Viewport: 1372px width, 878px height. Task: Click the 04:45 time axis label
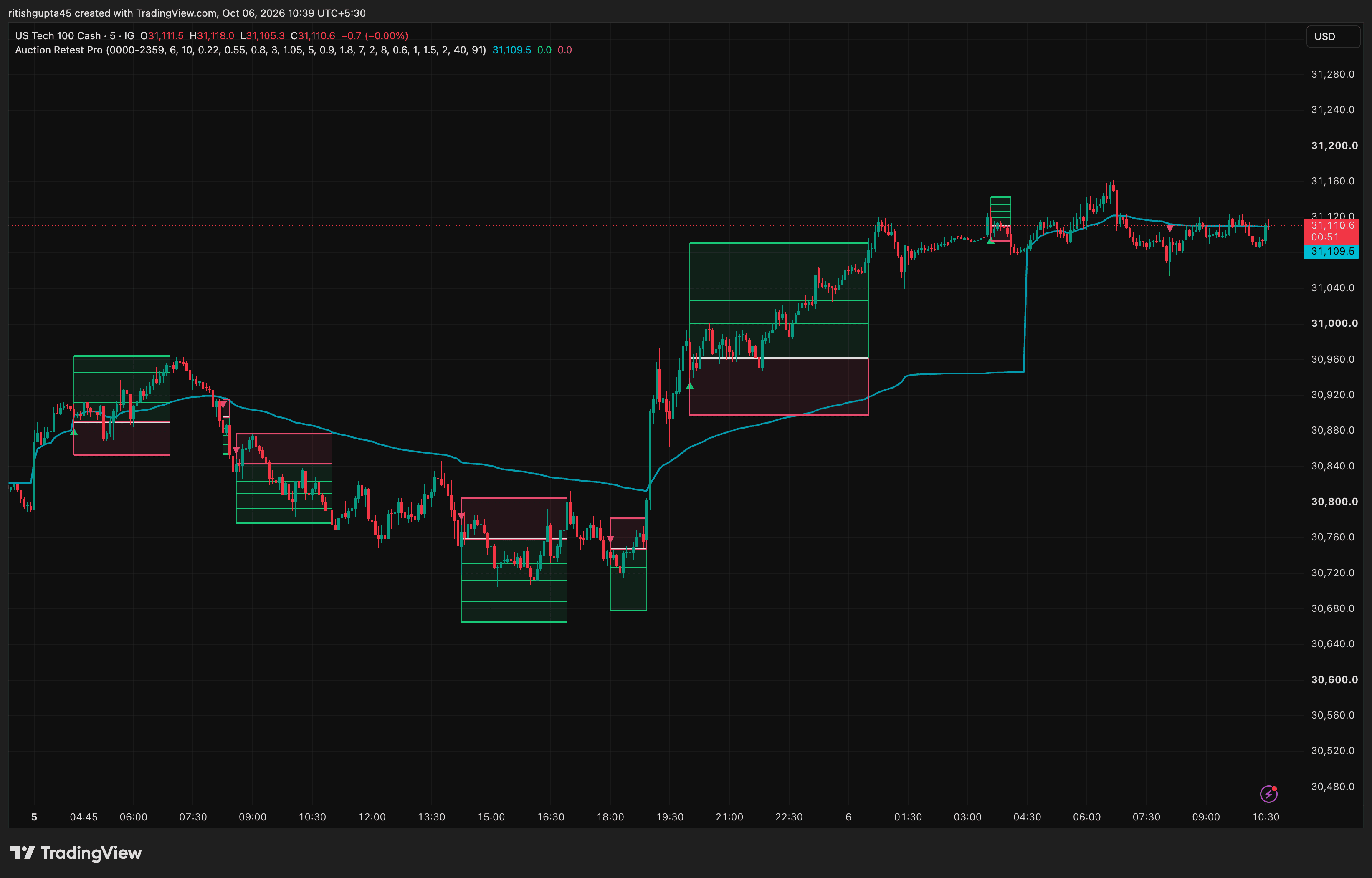click(84, 817)
